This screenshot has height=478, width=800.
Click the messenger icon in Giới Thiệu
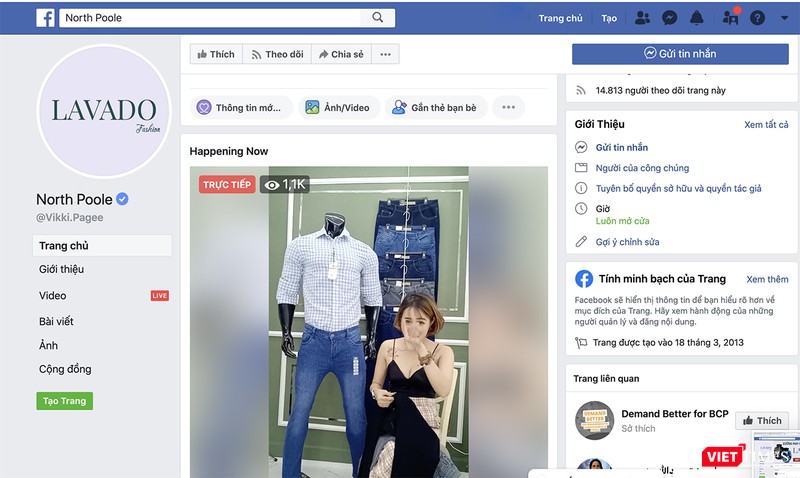(581, 147)
